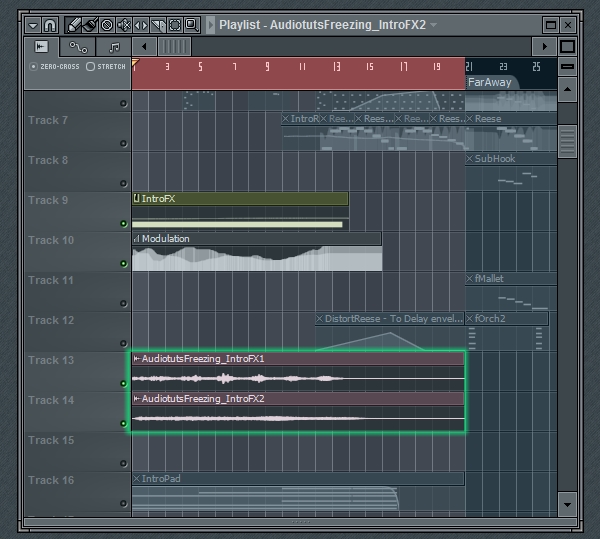The image size is (600, 539).
Task: Open clip menu icon of fMallet clip
Action: pos(470,278)
